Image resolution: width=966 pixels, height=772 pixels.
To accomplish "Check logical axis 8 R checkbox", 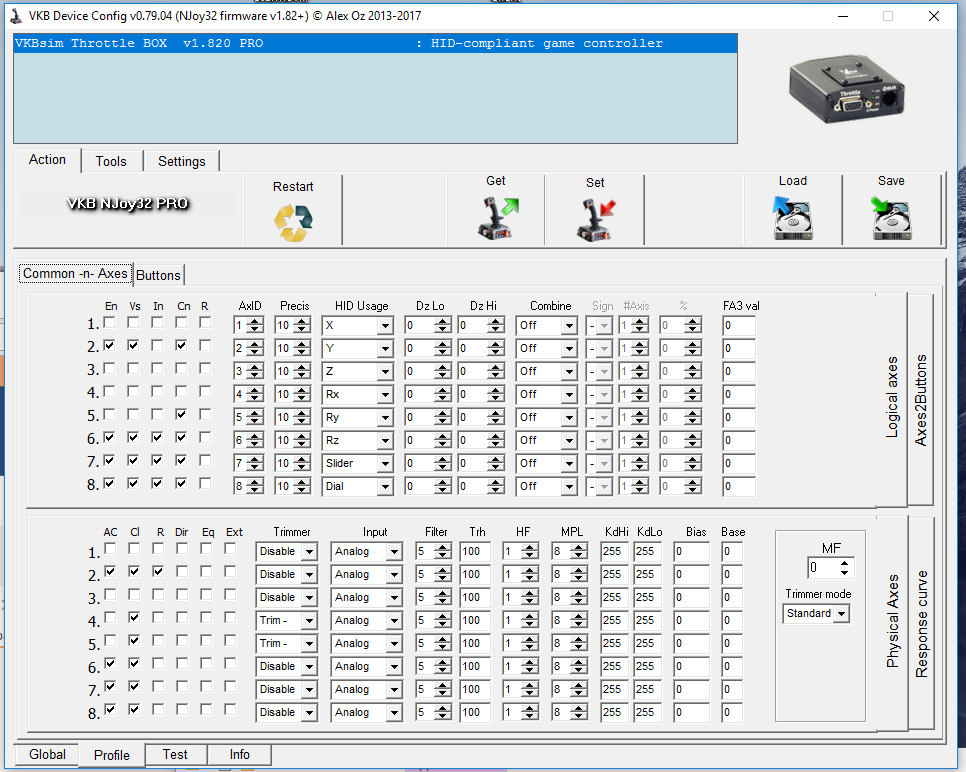I will (x=205, y=483).
